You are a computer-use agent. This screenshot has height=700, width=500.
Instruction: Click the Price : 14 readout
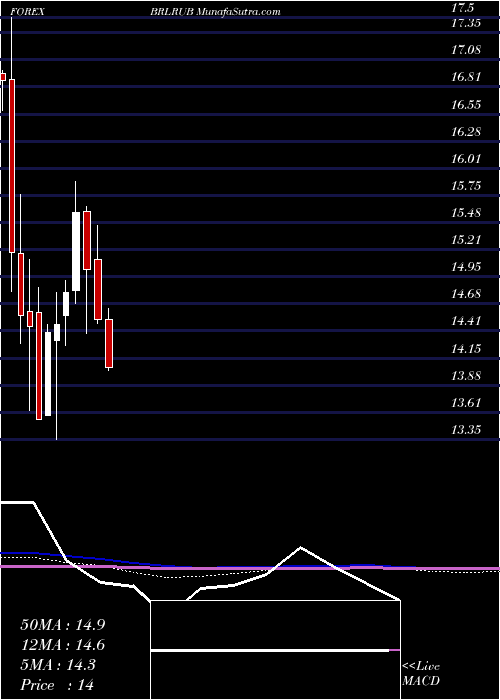click(57, 685)
